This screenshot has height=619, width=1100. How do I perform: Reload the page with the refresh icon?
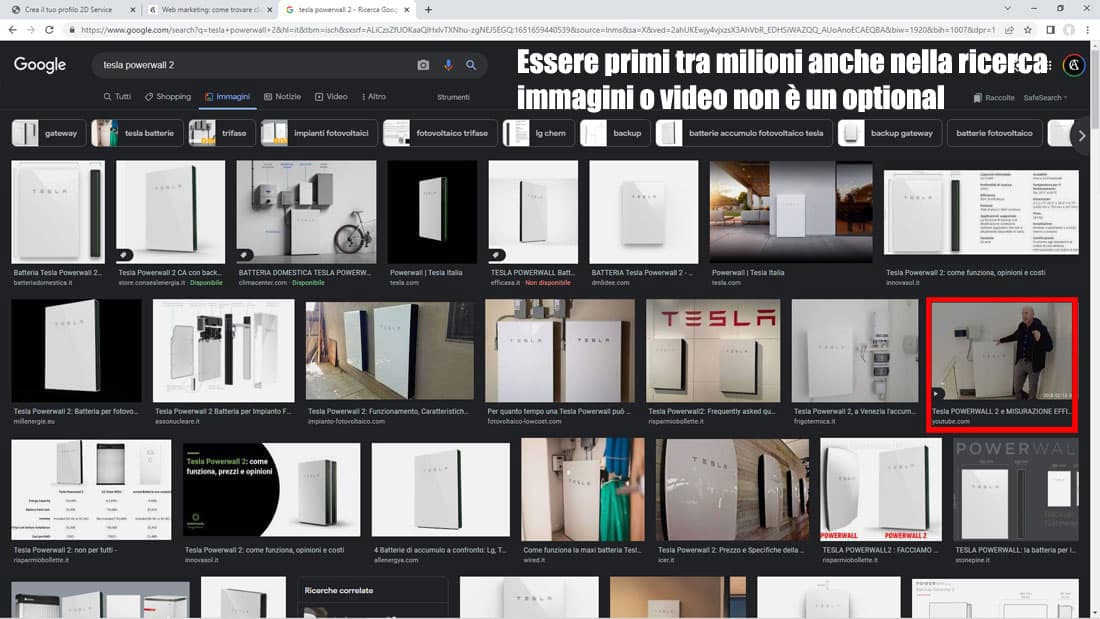49,29
